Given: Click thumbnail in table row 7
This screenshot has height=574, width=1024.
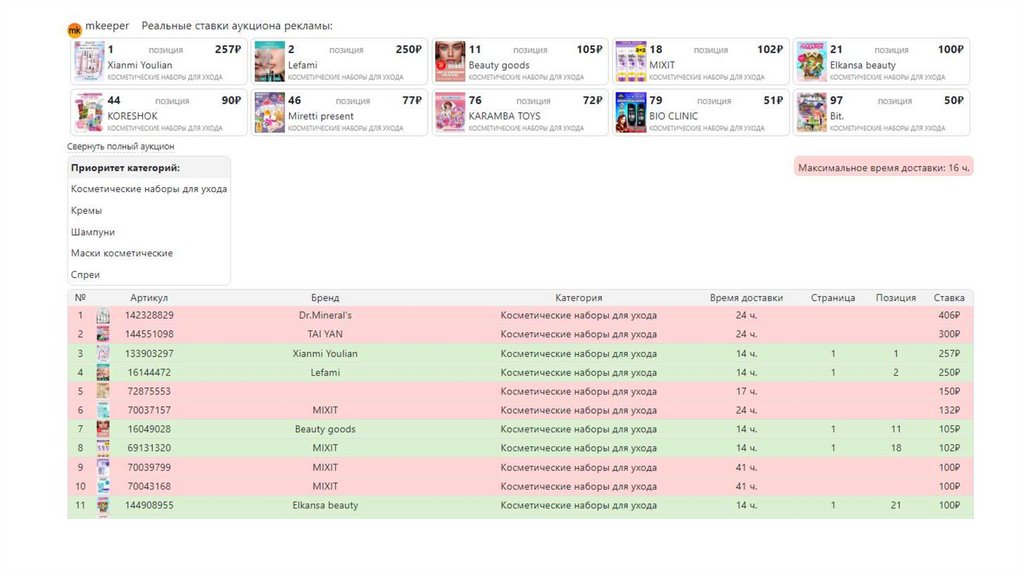Looking at the screenshot, I should coord(103,429).
